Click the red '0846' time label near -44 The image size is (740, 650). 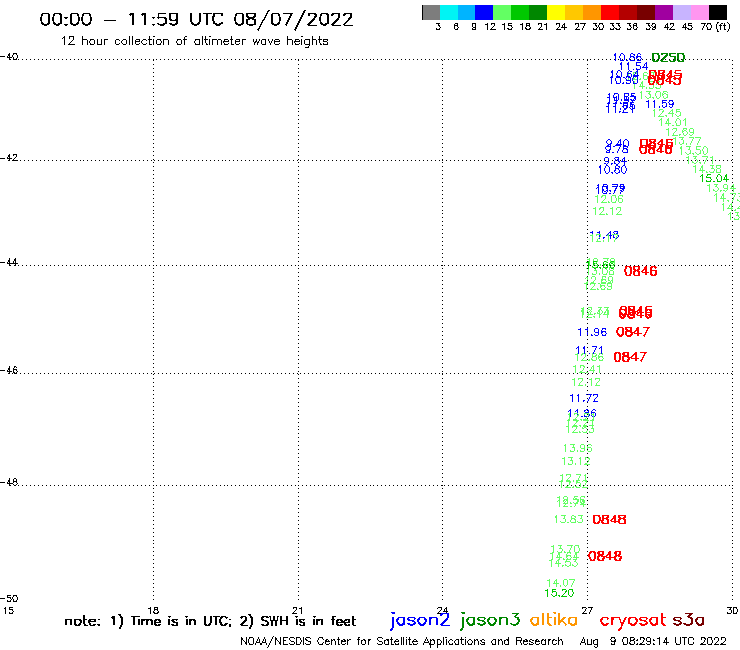click(x=640, y=271)
